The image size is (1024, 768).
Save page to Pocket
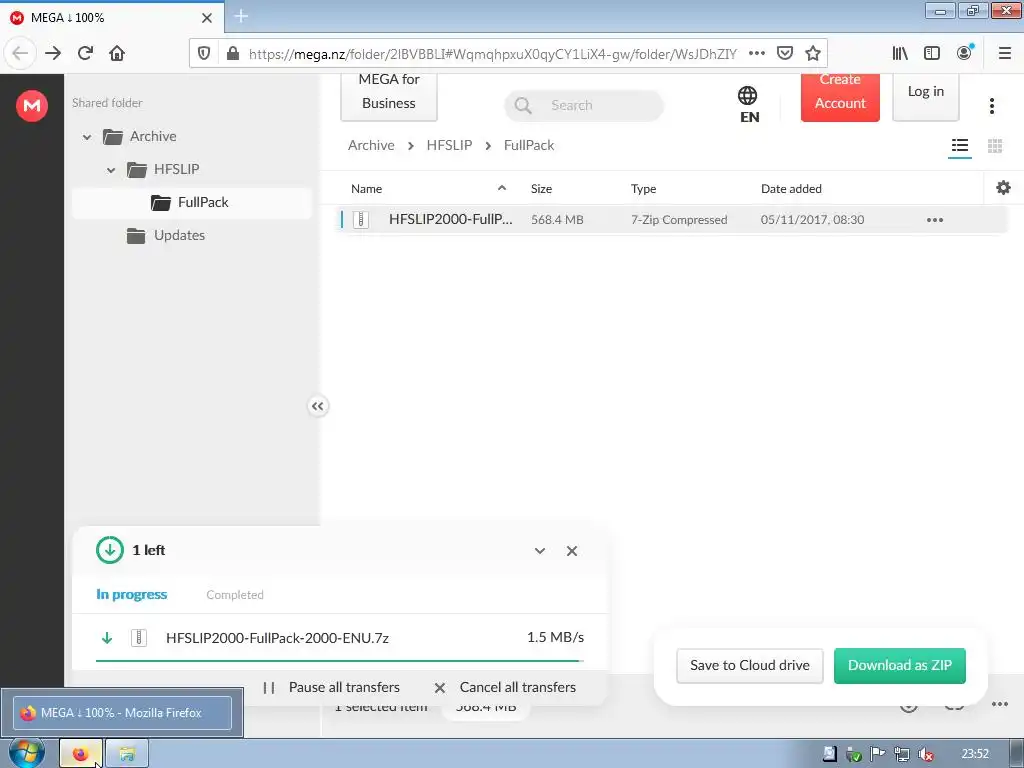click(785, 54)
